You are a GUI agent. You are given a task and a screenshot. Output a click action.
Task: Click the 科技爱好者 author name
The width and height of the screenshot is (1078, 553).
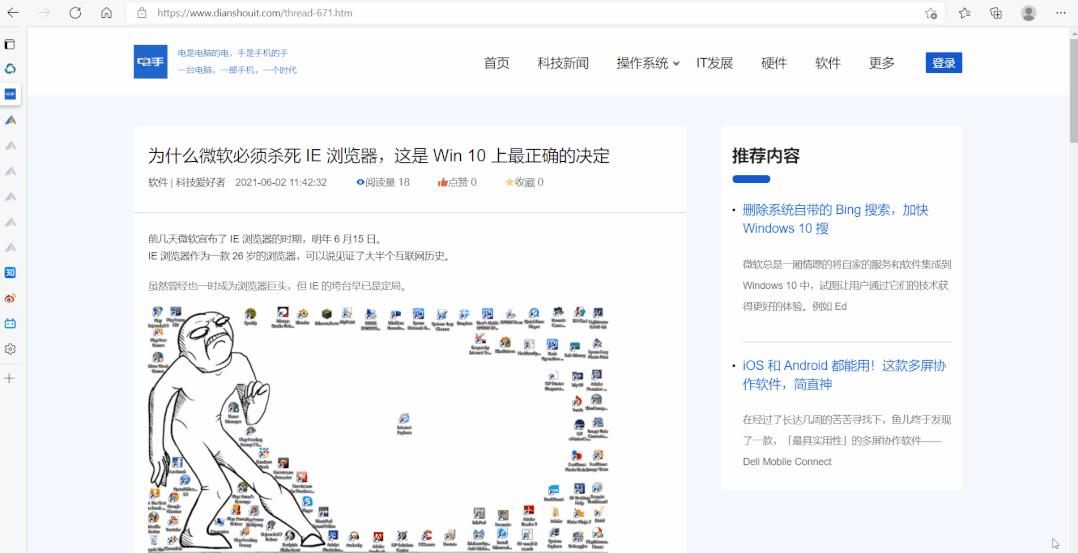tap(200, 182)
